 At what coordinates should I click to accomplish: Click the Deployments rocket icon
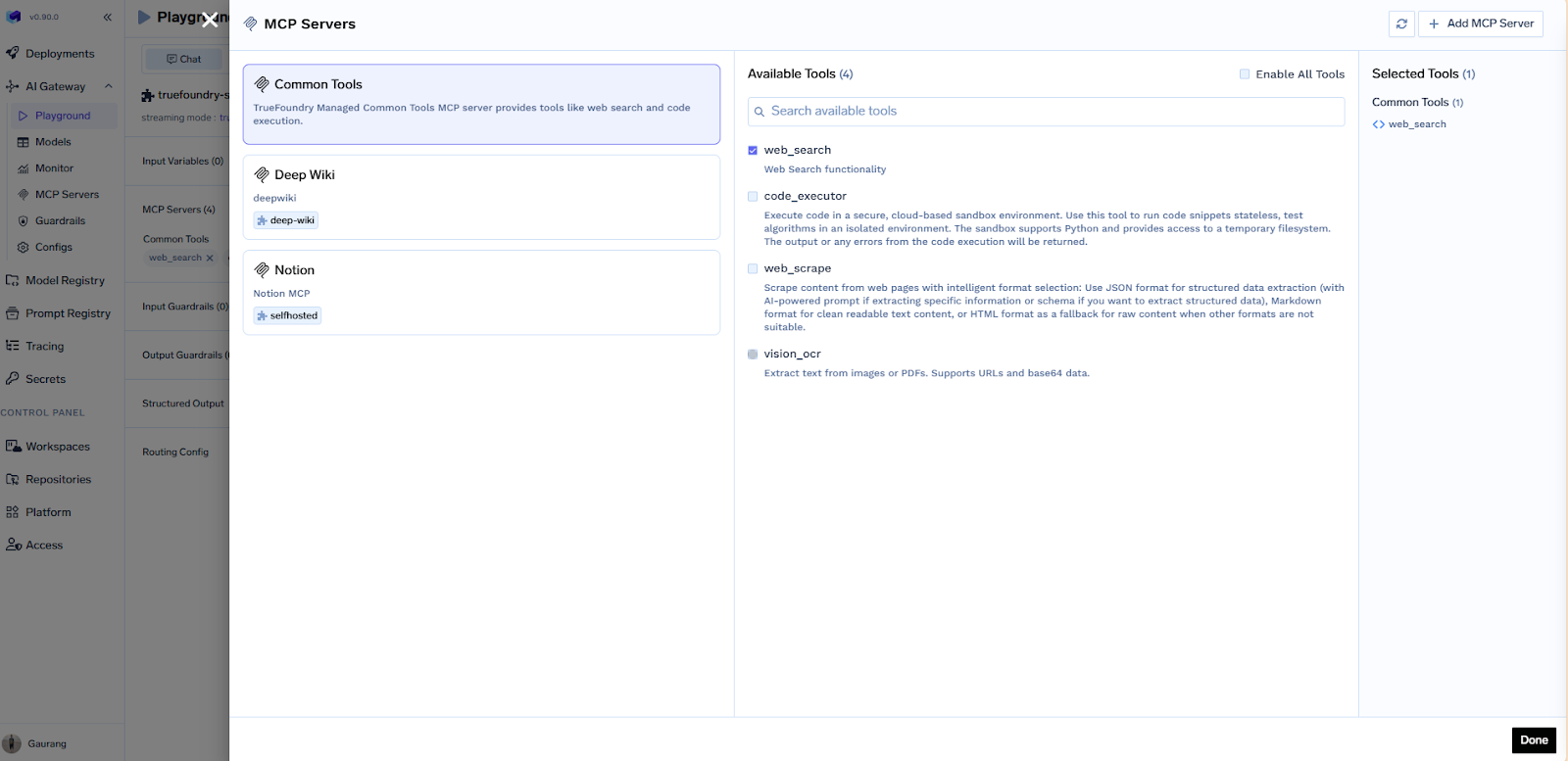coord(13,53)
